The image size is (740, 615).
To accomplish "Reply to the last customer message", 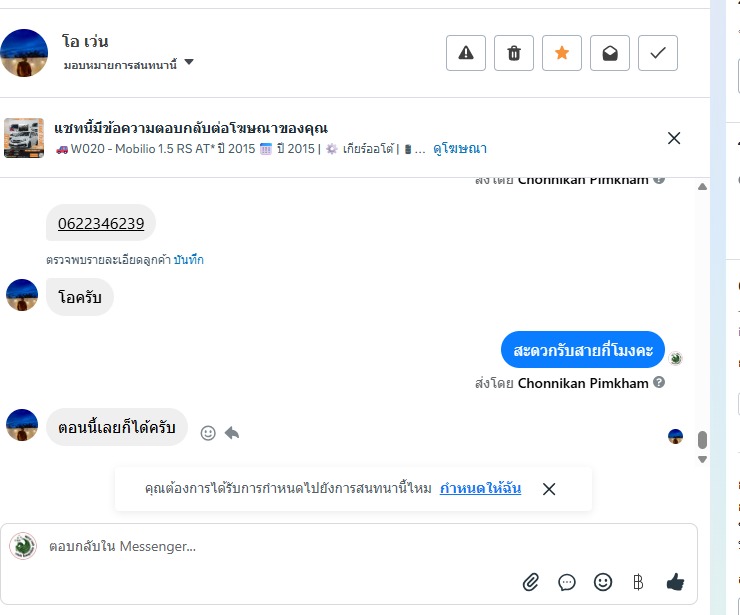I will coord(232,433).
